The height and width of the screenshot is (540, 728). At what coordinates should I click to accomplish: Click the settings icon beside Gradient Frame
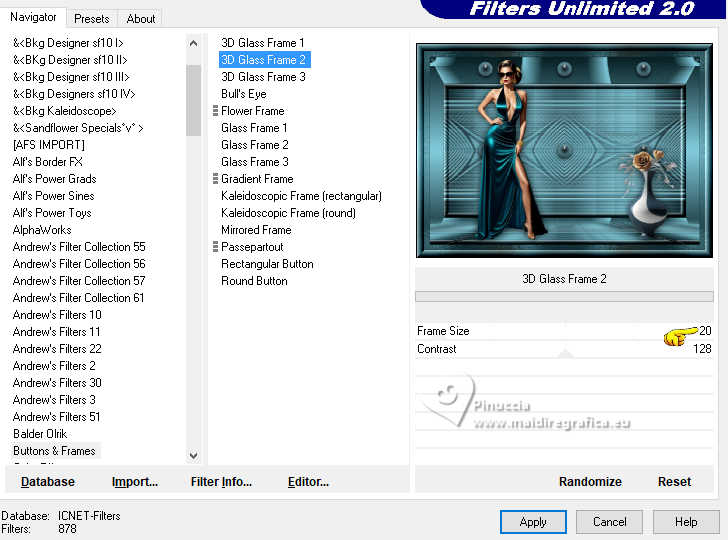(x=215, y=179)
